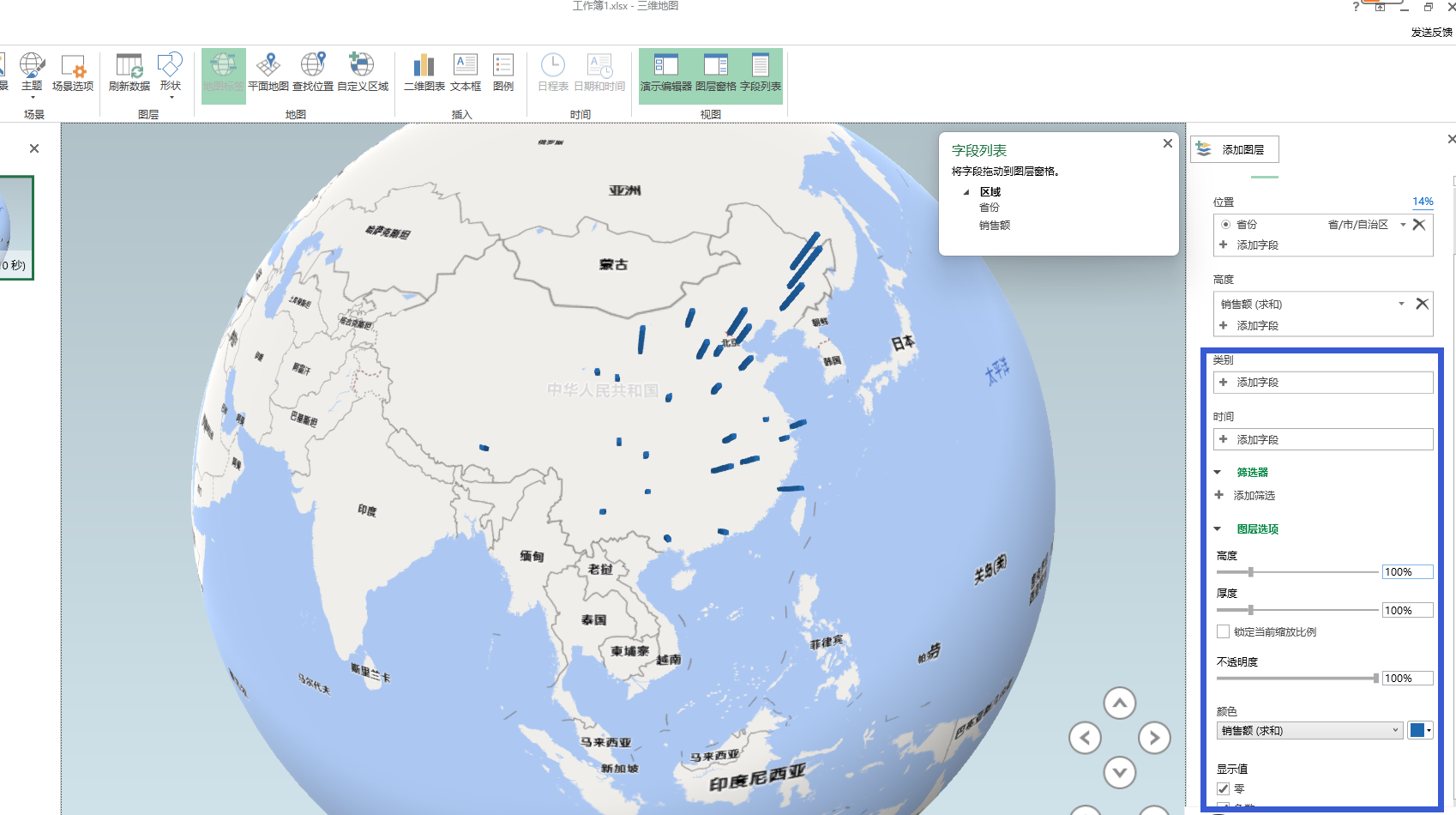Open the help question mark icon
1456x815 pixels.
pyautogui.click(x=1356, y=7)
